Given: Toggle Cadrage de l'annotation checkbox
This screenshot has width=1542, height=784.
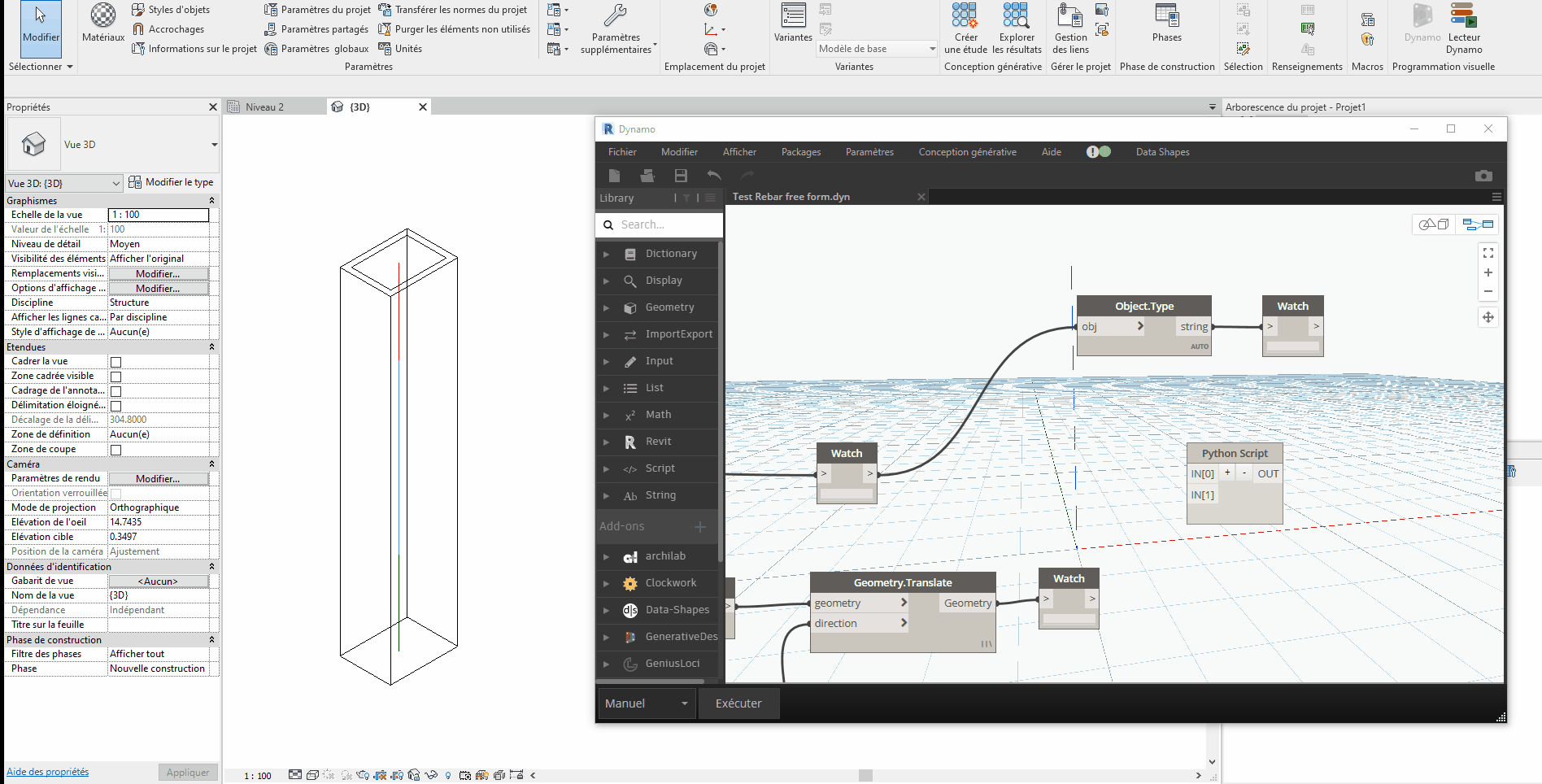Looking at the screenshot, I should 115,391.
